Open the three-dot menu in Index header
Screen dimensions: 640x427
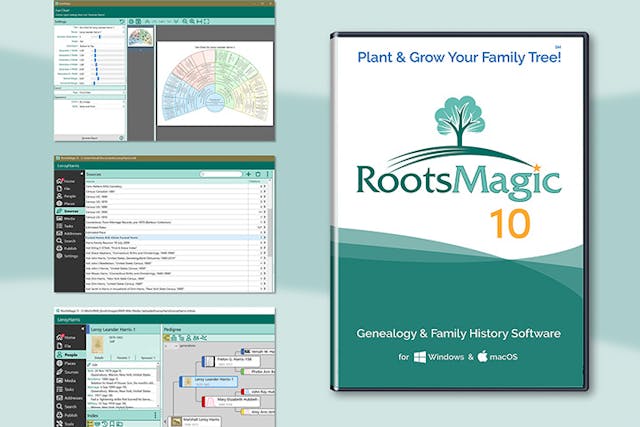click(x=155, y=416)
